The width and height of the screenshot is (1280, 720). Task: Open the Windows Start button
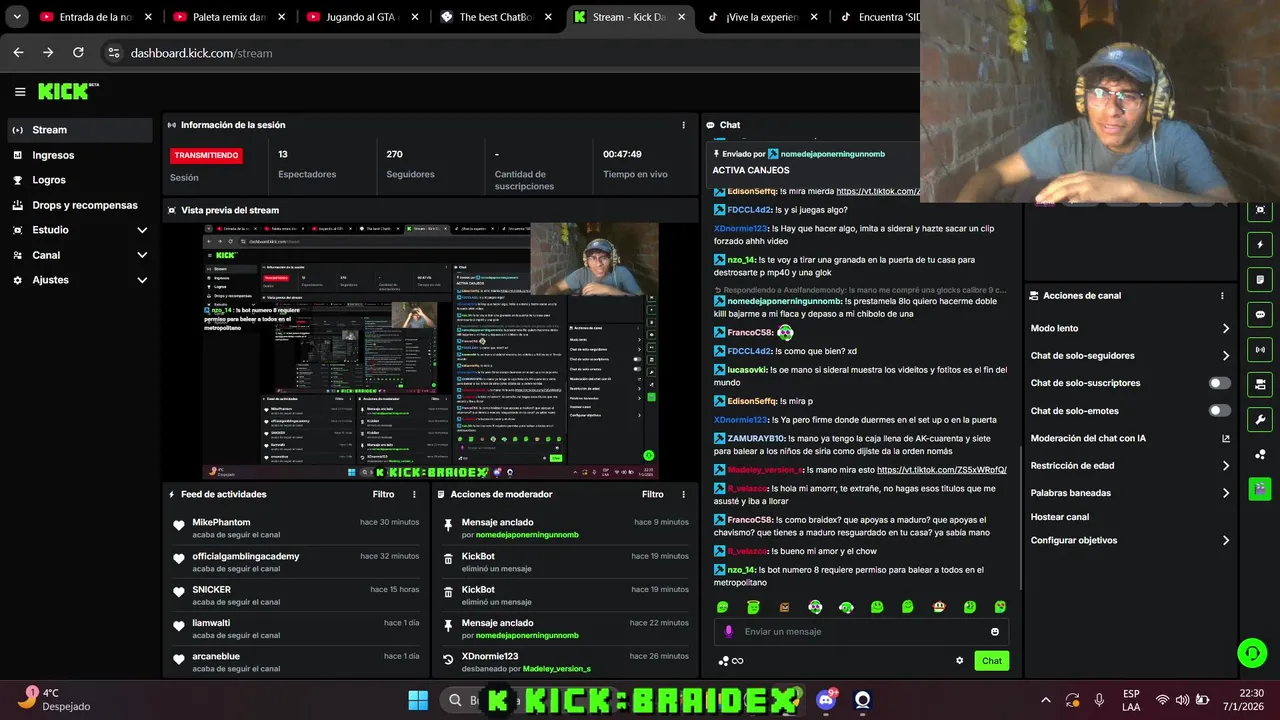418,700
